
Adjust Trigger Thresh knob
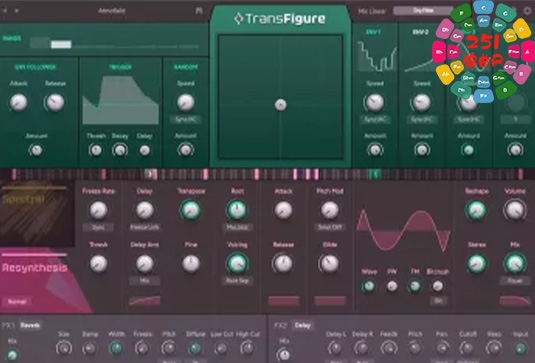(96, 150)
